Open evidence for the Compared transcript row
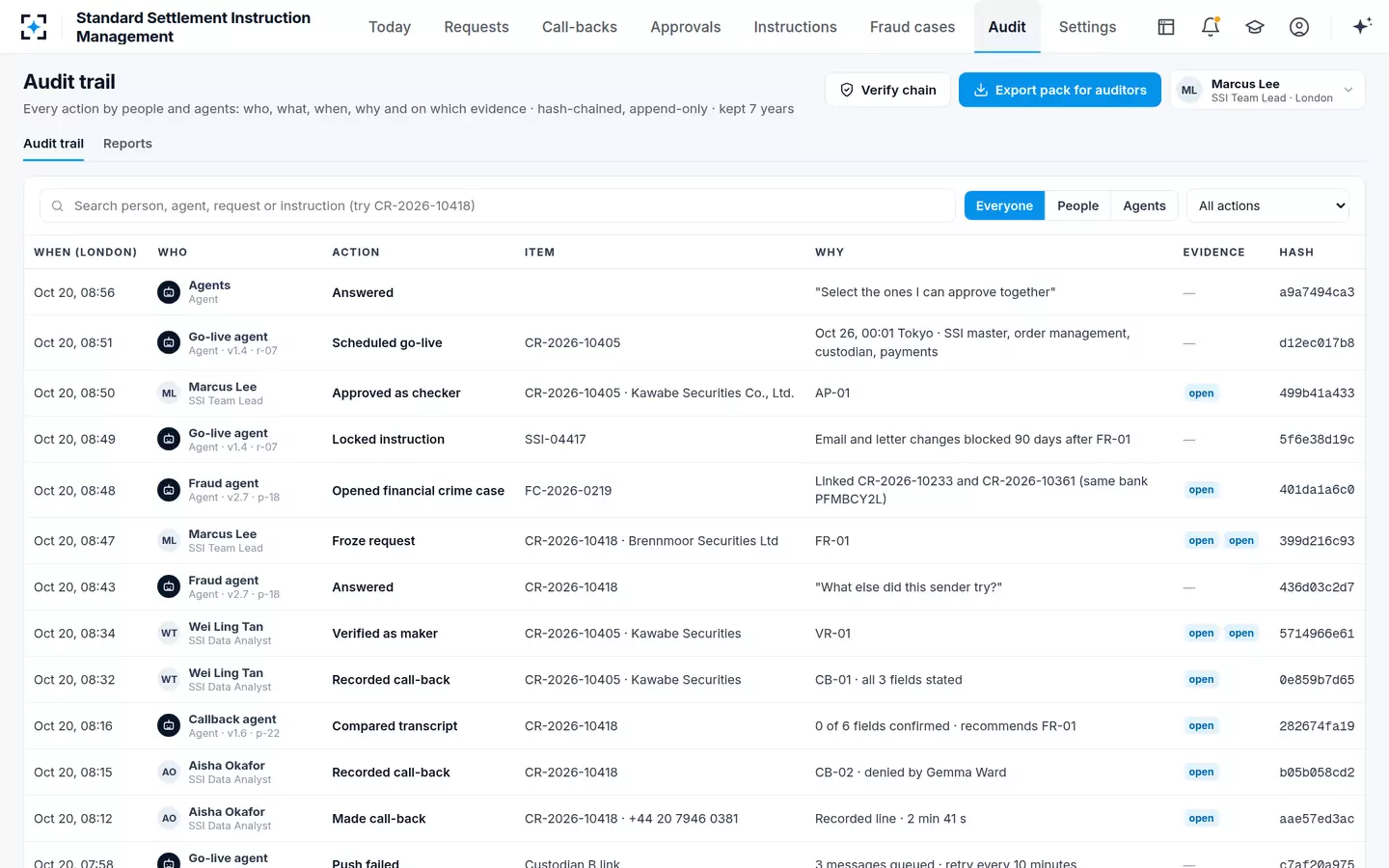Image resolution: width=1389 pixels, height=868 pixels. (x=1201, y=725)
